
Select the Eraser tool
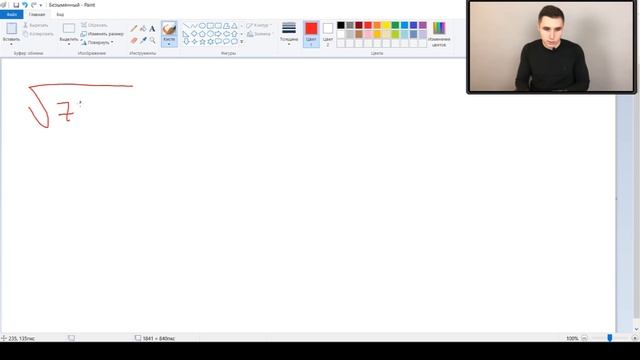(x=134, y=40)
